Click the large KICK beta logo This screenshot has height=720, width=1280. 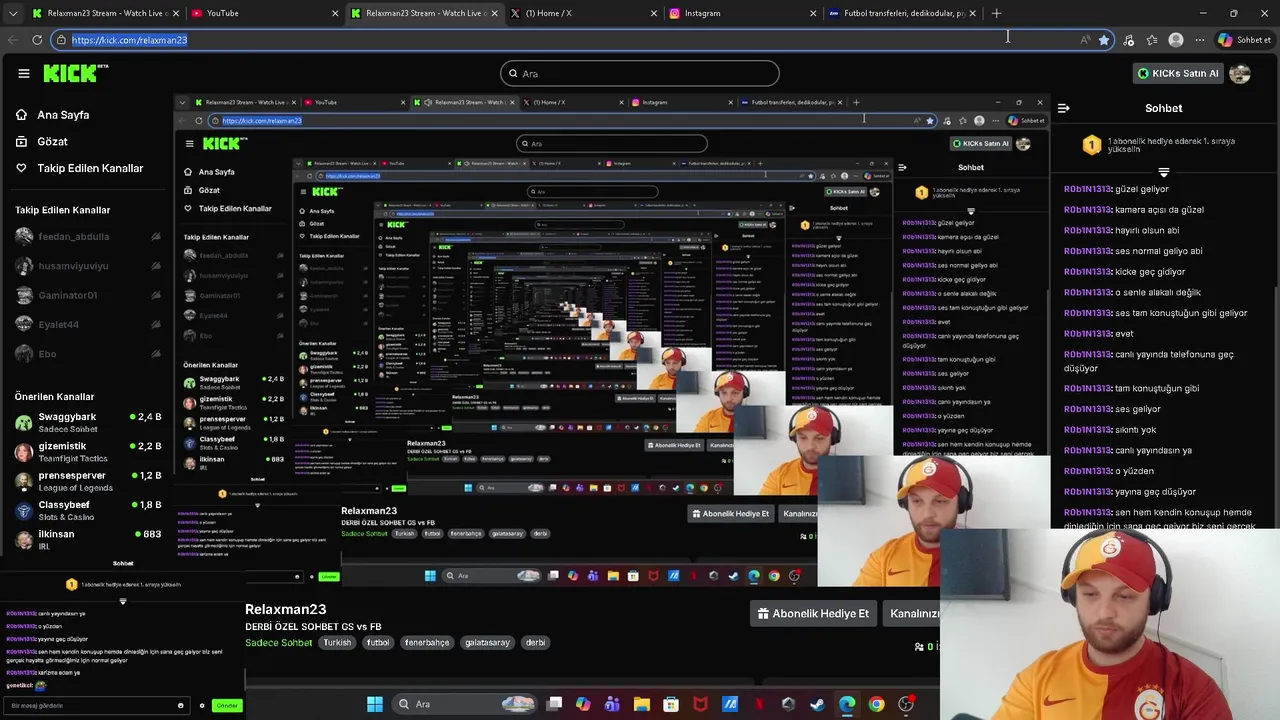(x=75, y=73)
